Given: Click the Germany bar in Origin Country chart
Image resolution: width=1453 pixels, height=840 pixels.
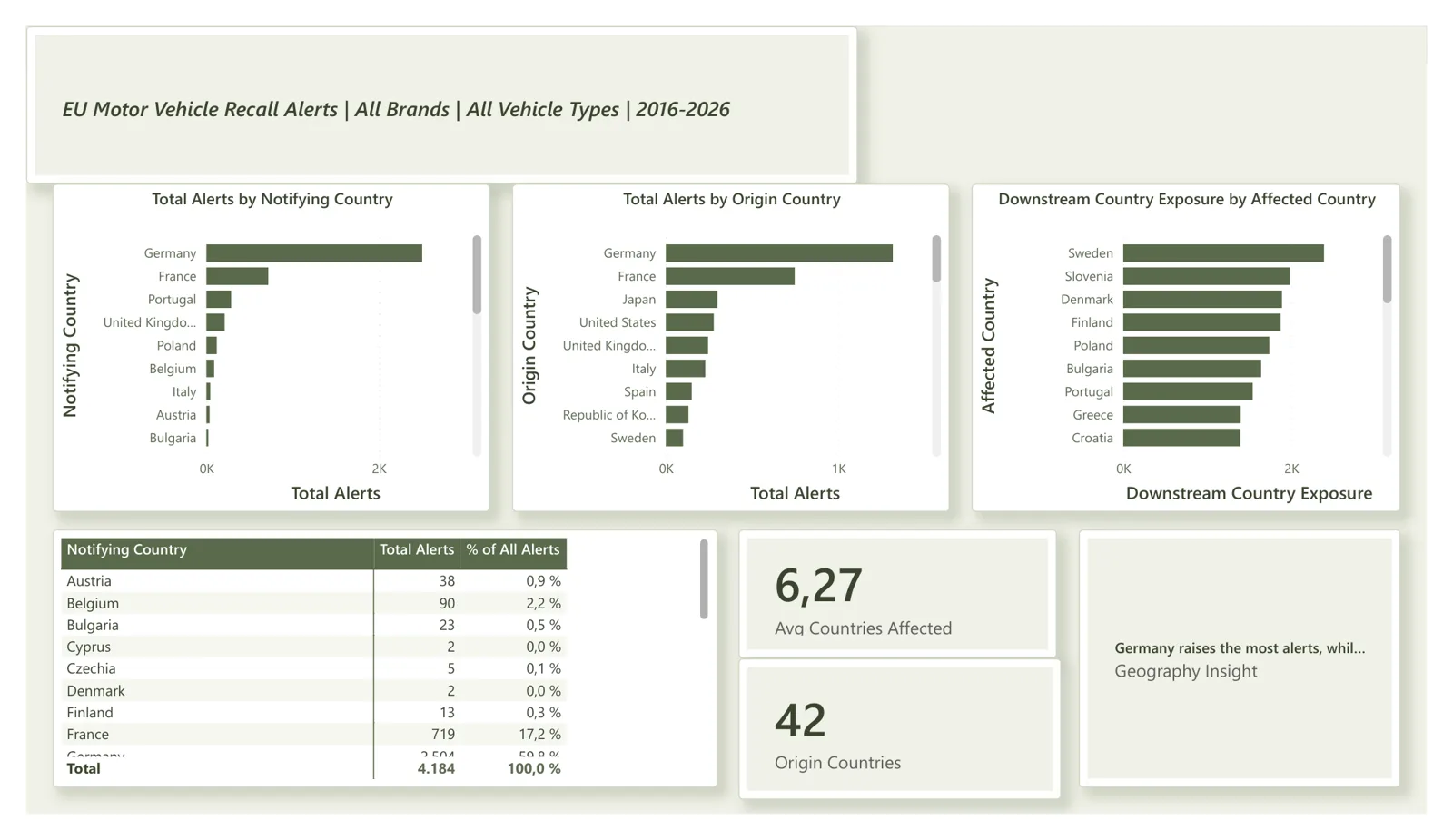Looking at the screenshot, I should (779, 253).
